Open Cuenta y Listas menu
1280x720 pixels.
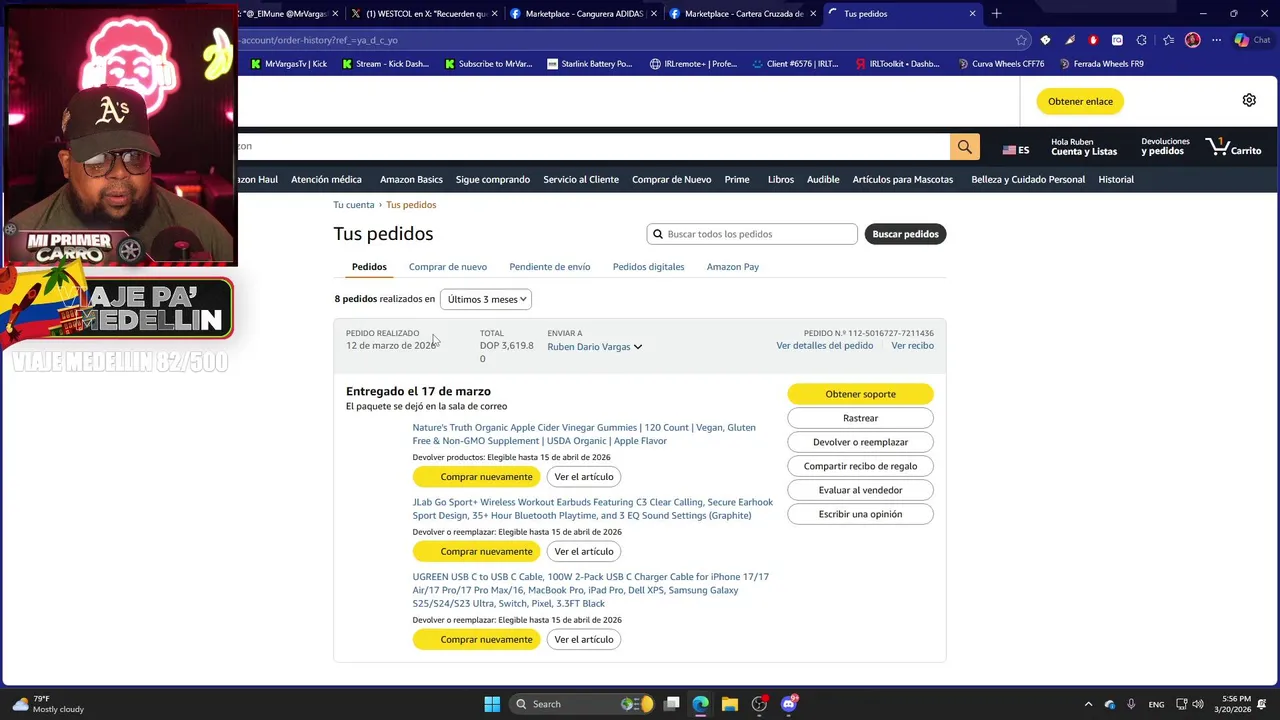(1084, 147)
